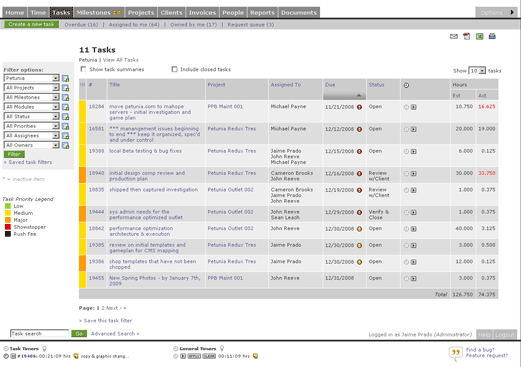Start the timer on task 19388's row
The image size is (521, 367).
[414, 151]
